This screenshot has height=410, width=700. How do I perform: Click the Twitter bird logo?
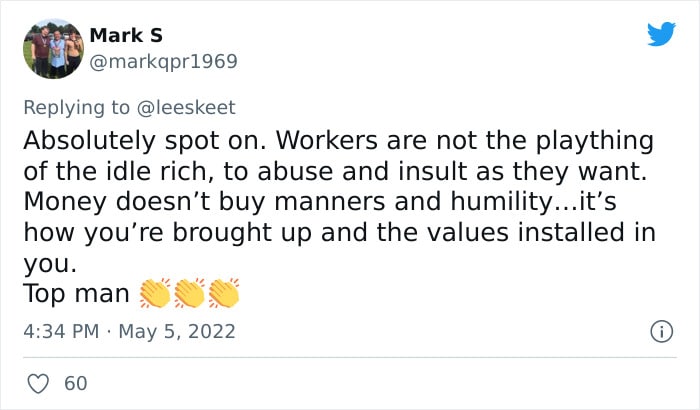tap(661, 33)
